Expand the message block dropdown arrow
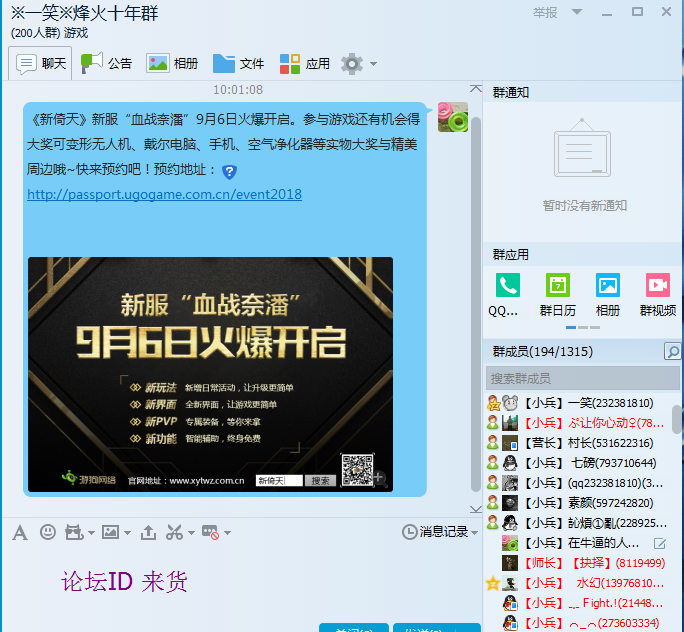The width and height of the screenshot is (684, 632). (227, 533)
